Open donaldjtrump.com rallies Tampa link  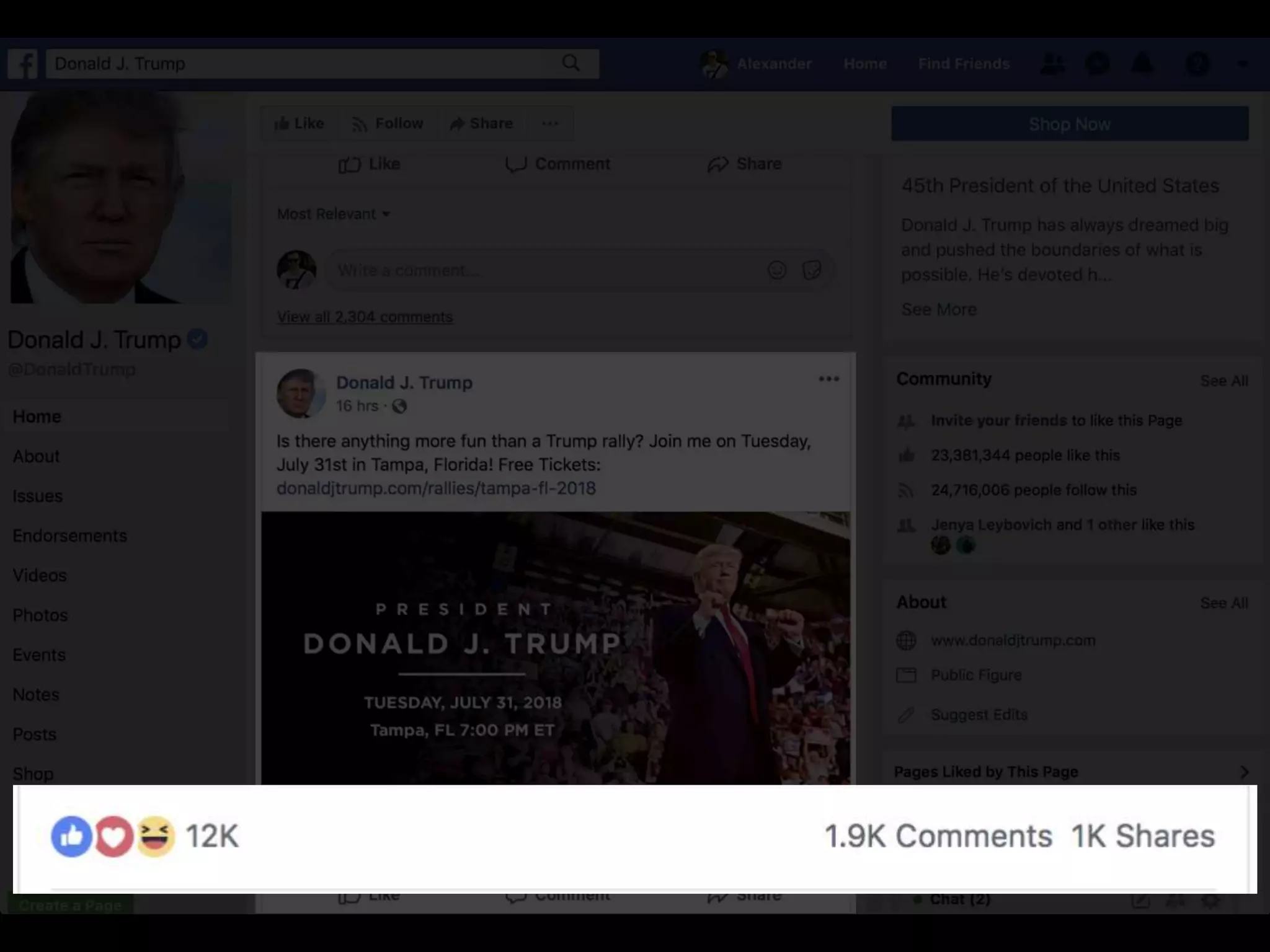point(436,488)
